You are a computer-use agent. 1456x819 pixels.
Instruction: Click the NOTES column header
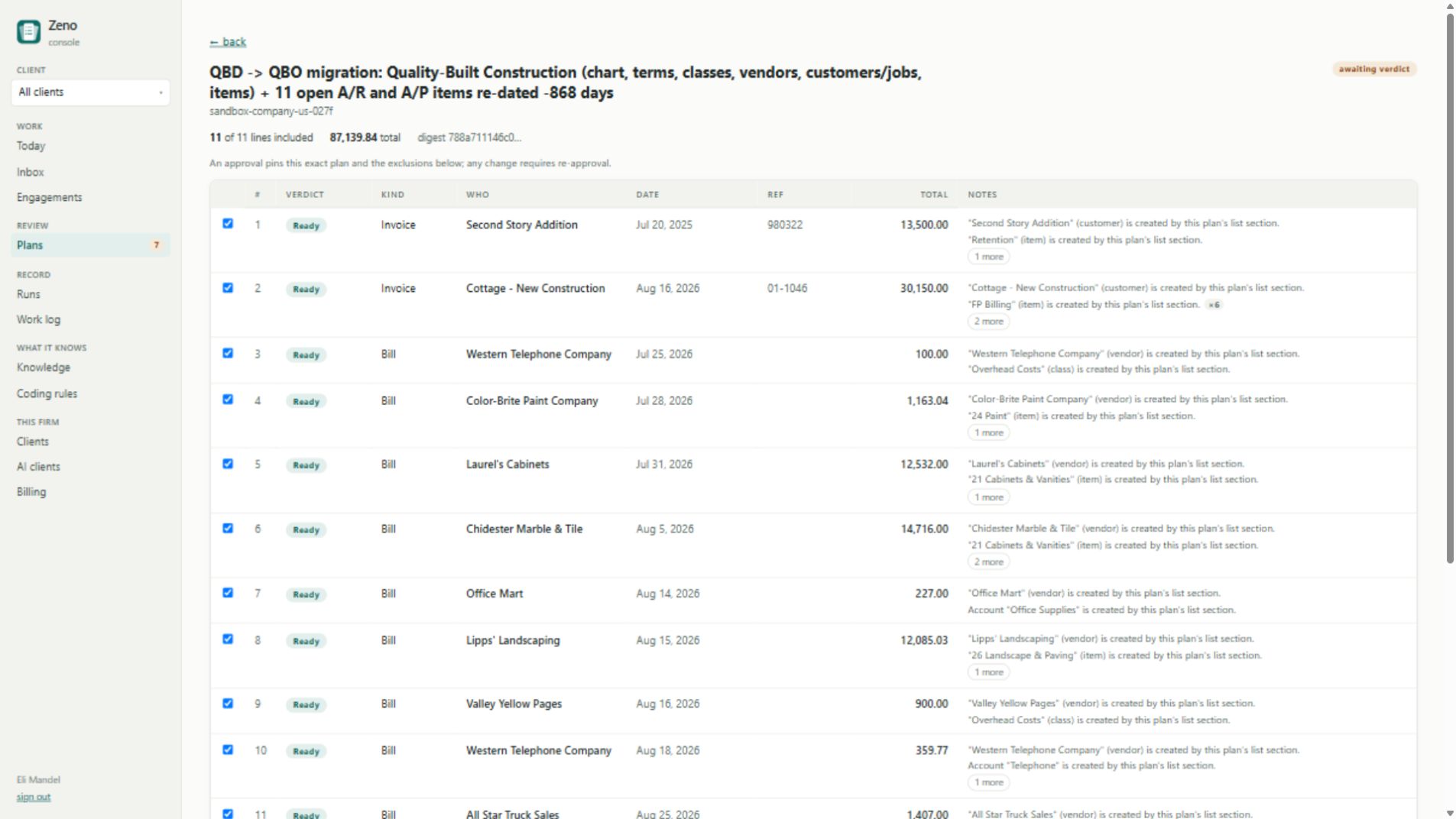(982, 195)
